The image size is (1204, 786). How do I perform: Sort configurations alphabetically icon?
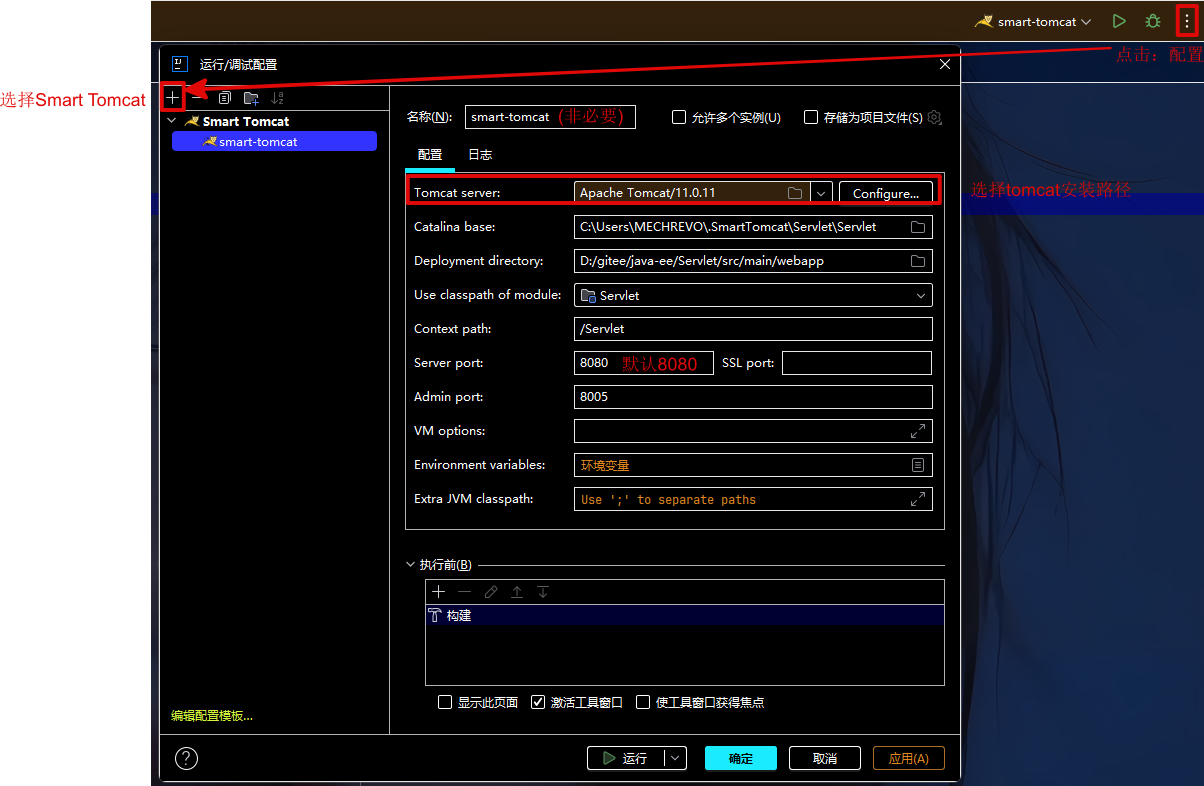click(278, 98)
